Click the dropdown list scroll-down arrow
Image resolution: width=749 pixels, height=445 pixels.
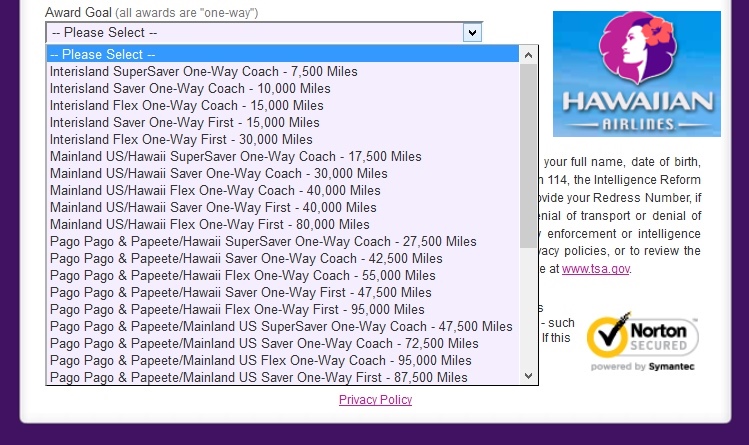[528, 376]
